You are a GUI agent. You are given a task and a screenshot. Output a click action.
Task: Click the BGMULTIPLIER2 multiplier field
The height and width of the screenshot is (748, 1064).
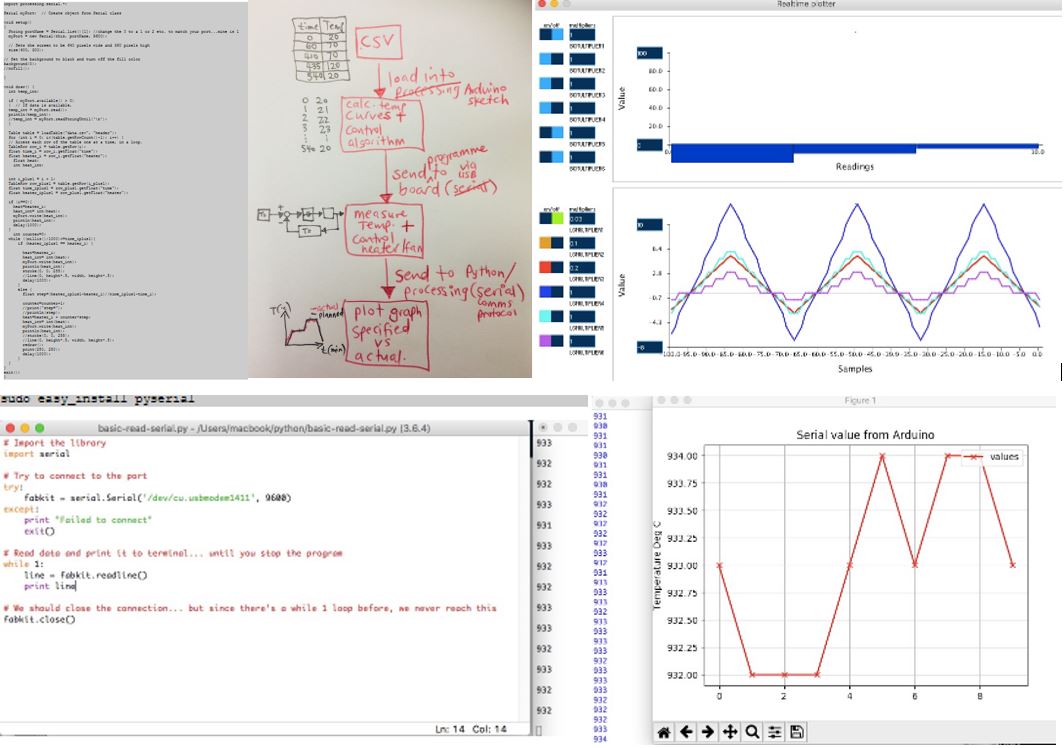coord(582,59)
